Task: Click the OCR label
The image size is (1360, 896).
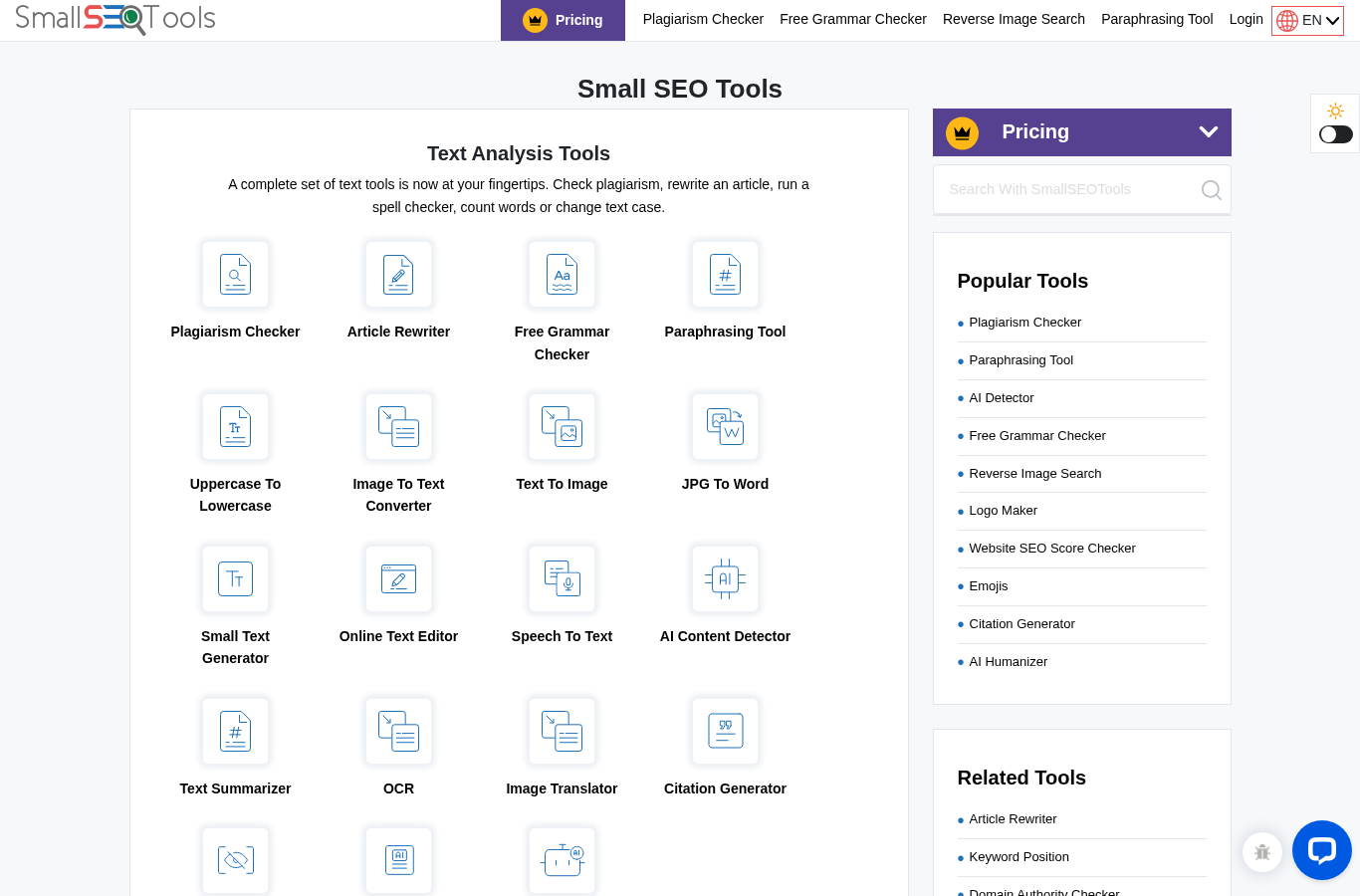Action: 398,788
